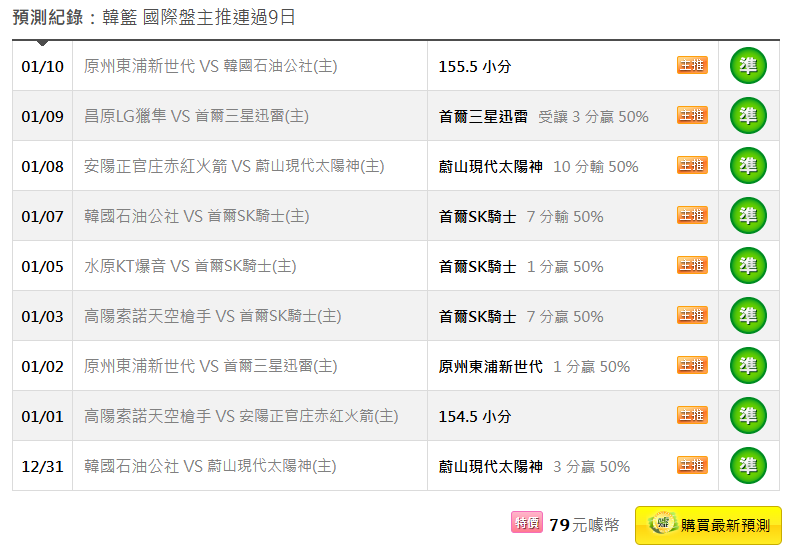Click the orange 主推 badge for 01/03
The width and height of the screenshot is (795, 555).
692,315
